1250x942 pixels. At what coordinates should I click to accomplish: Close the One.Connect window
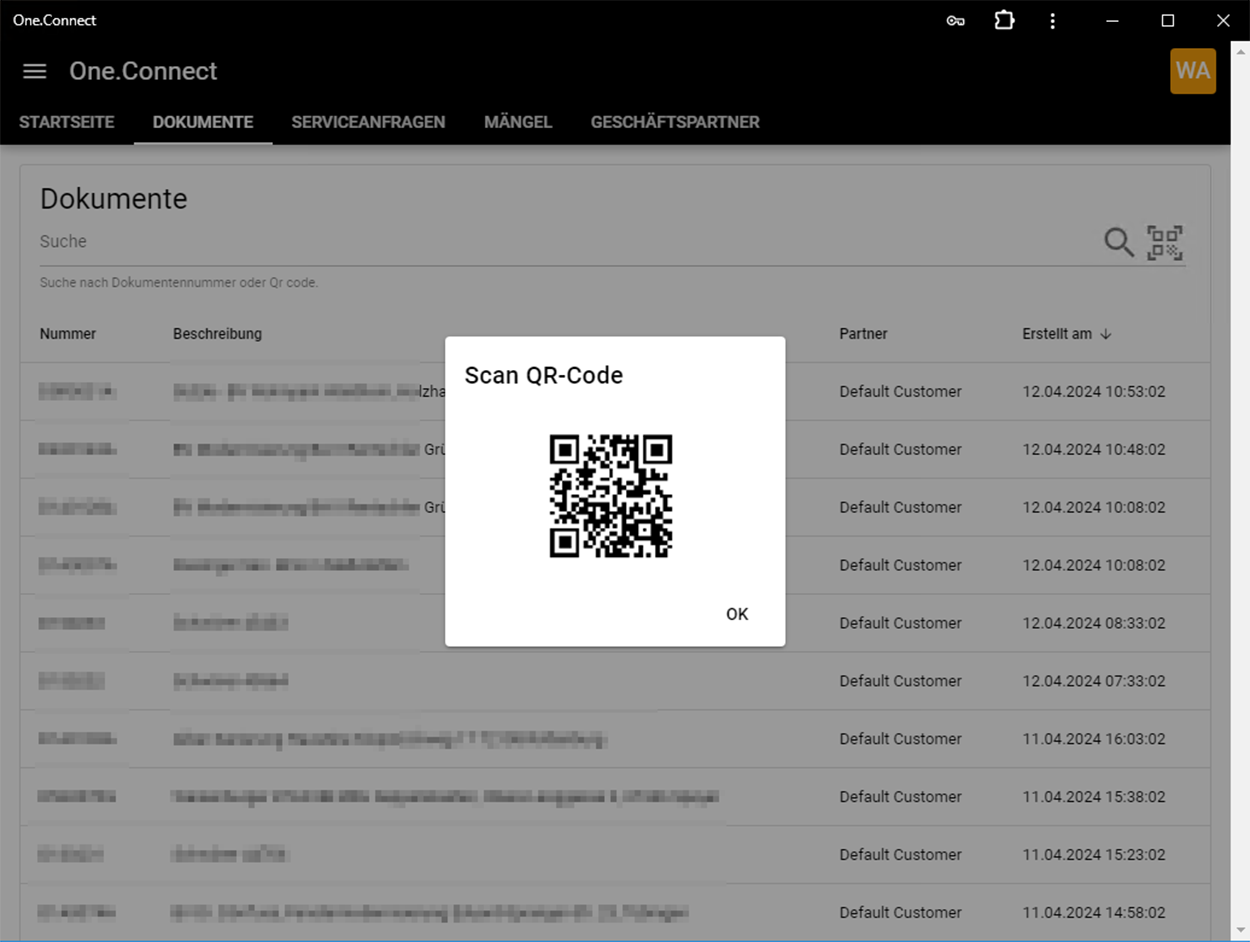(x=1223, y=20)
